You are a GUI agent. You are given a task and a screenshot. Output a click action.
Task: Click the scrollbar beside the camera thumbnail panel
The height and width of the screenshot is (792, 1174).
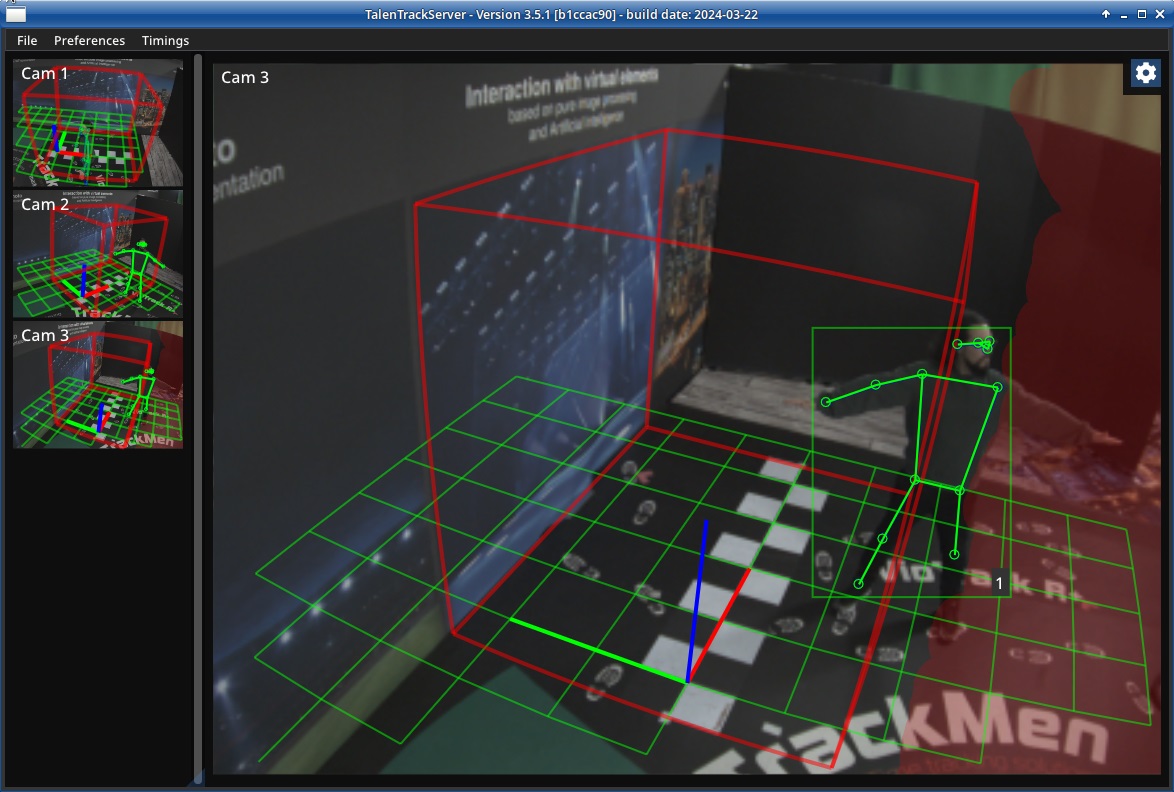pos(196,400)
